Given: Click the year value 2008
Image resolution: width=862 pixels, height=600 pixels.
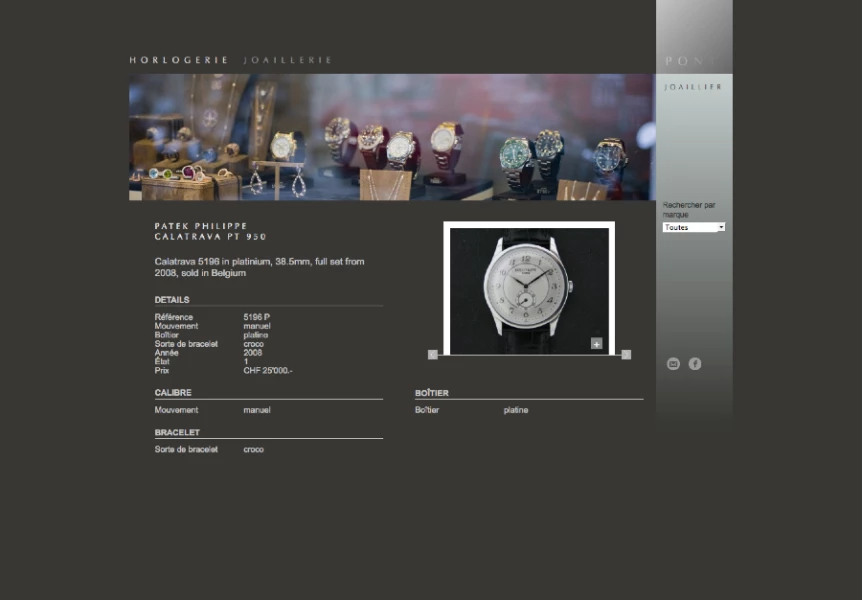Looking at the screenshot, I should click(253, 353).
